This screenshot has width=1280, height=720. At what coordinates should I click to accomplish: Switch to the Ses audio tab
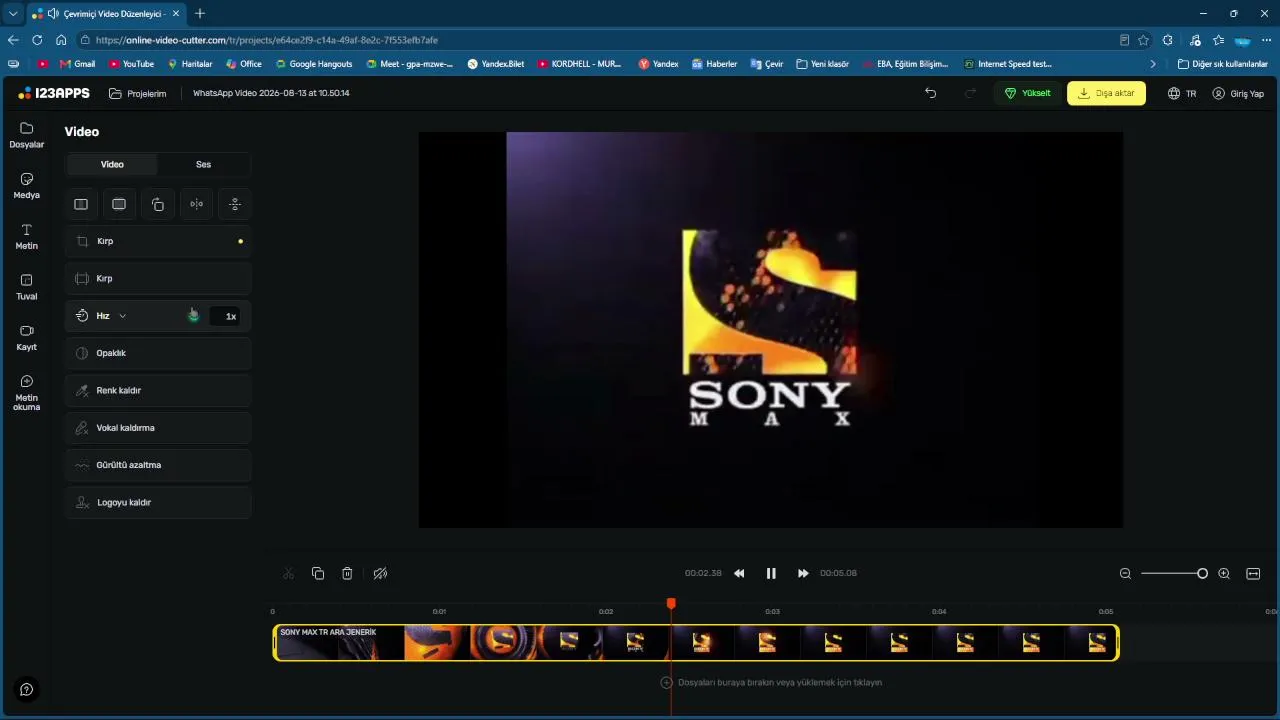click(x=203, y=164)
